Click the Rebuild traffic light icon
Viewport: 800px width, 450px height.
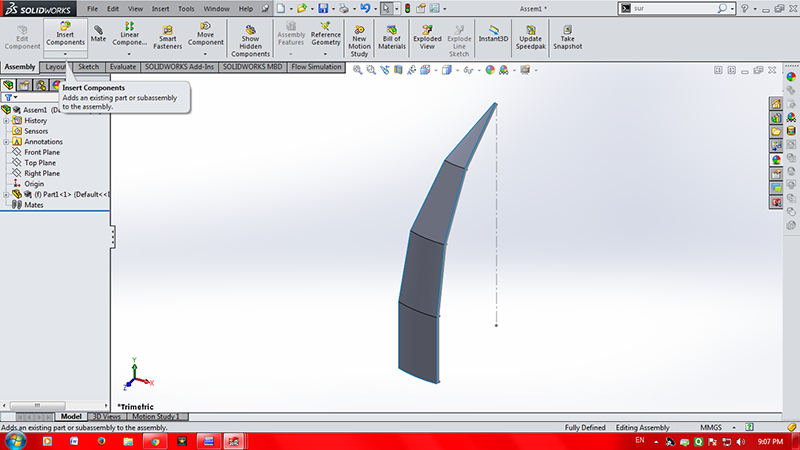coord(408,8)
